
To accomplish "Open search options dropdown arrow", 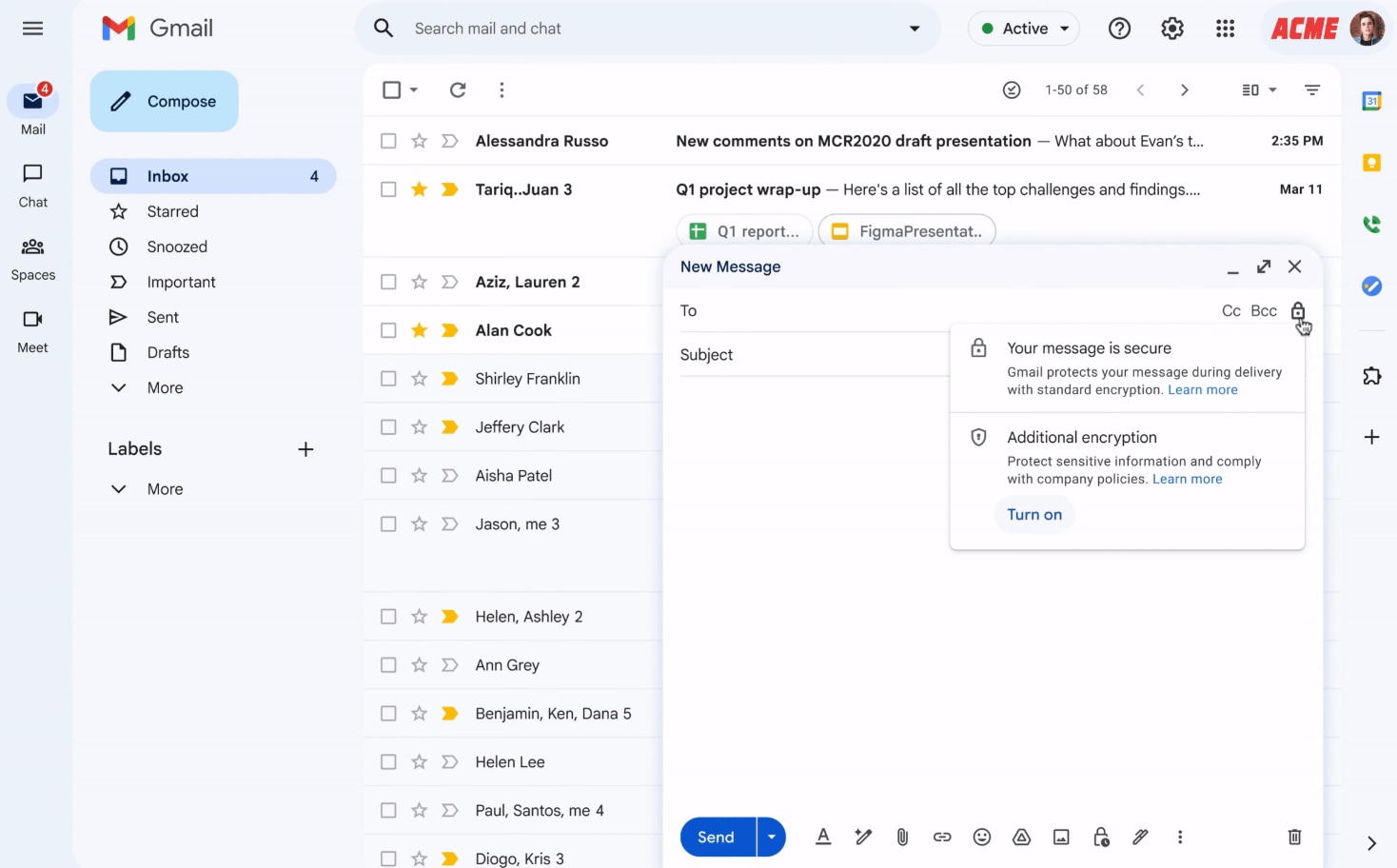I will tap(915, 29).
